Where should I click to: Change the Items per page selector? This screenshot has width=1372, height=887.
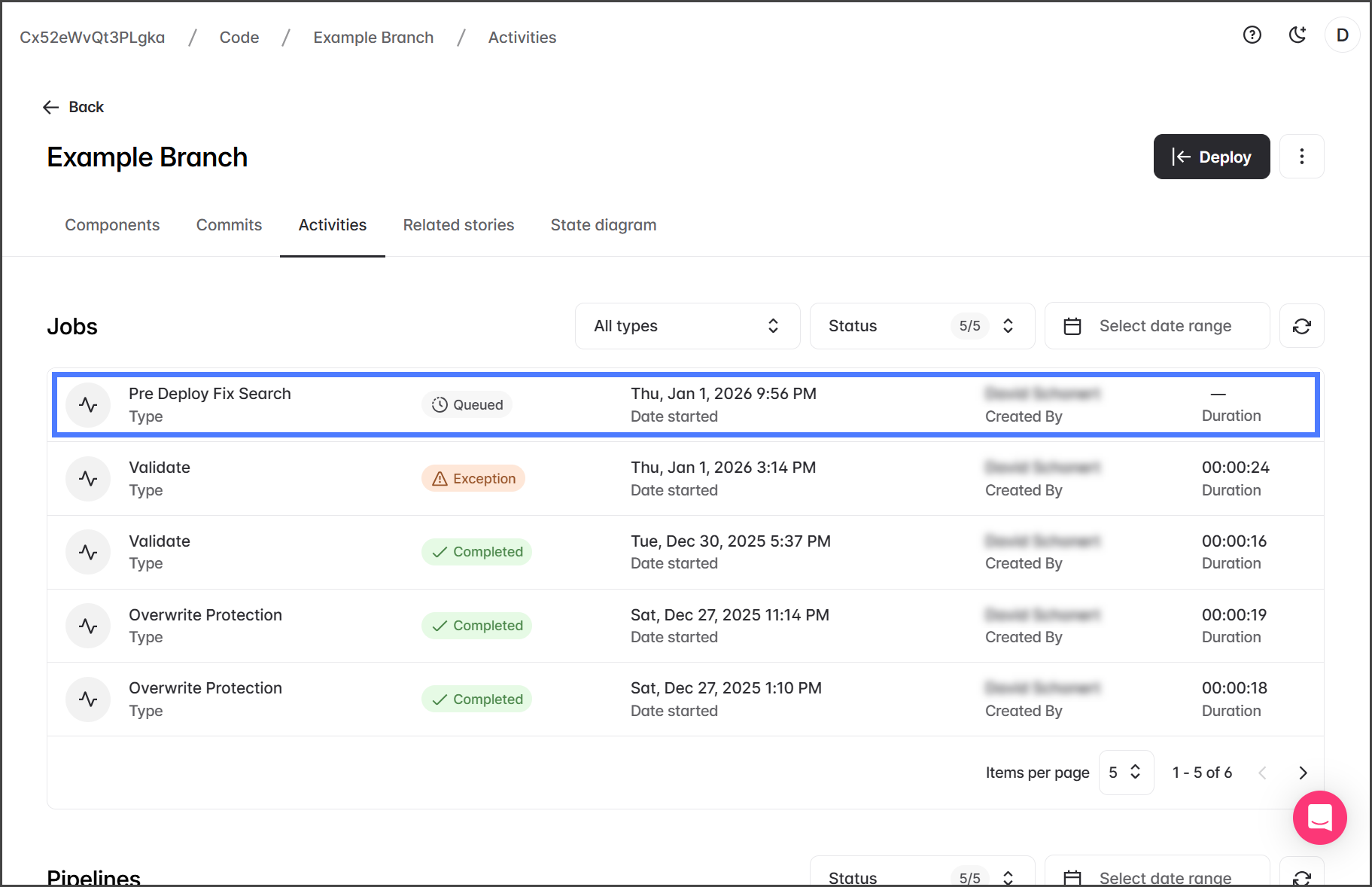click(1125, 773)
